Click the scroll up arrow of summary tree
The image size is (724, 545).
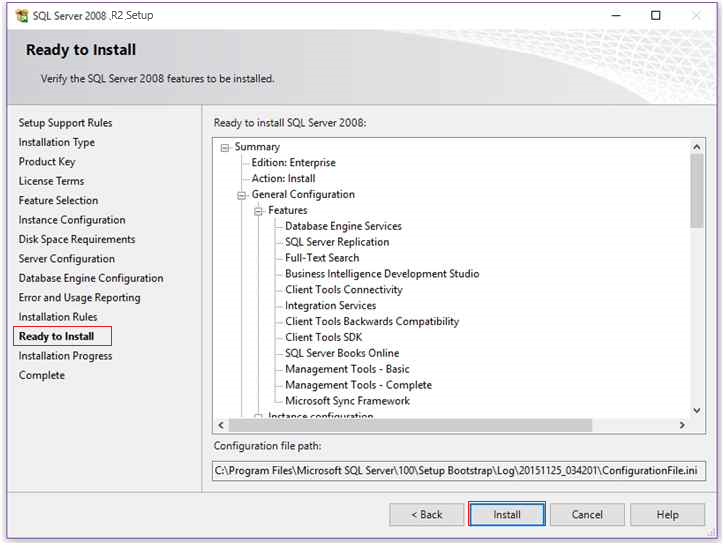pyautogui.click(x=697, y=147)
